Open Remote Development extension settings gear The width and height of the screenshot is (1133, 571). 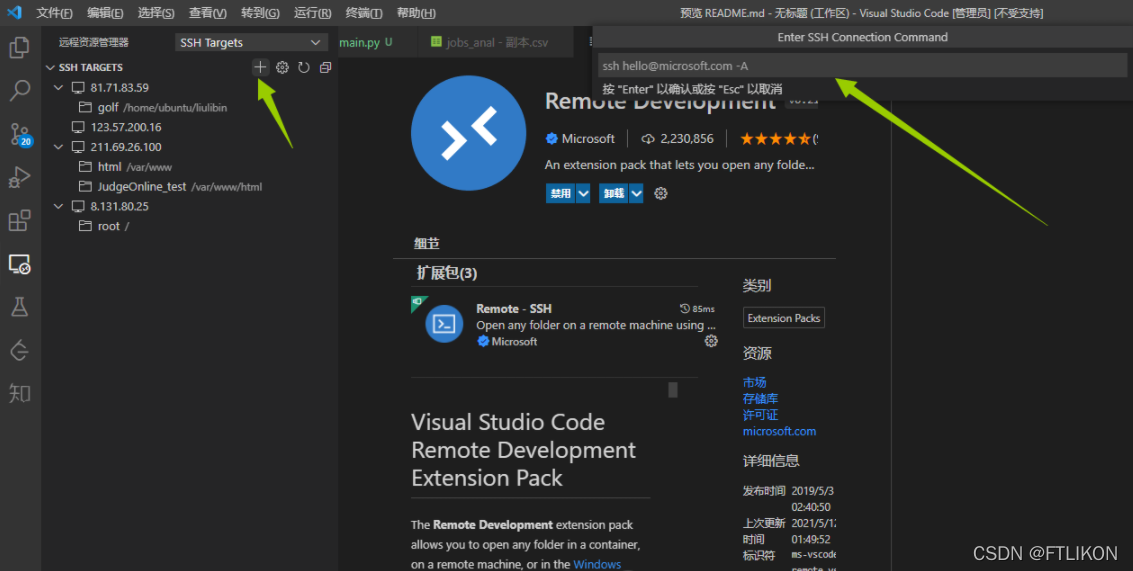click(660, 193)
